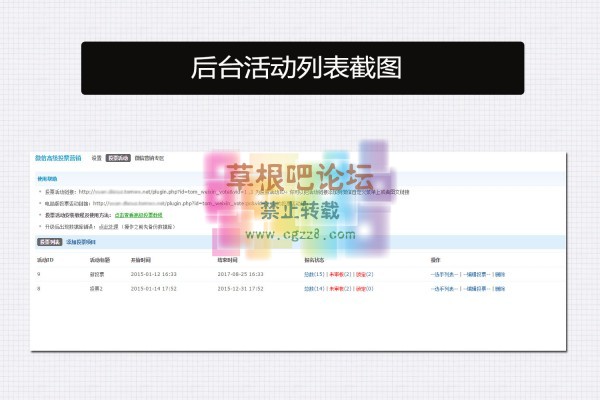
Task: Click the blue add-vote-activity link beside 投票列表
Action: 81,242
